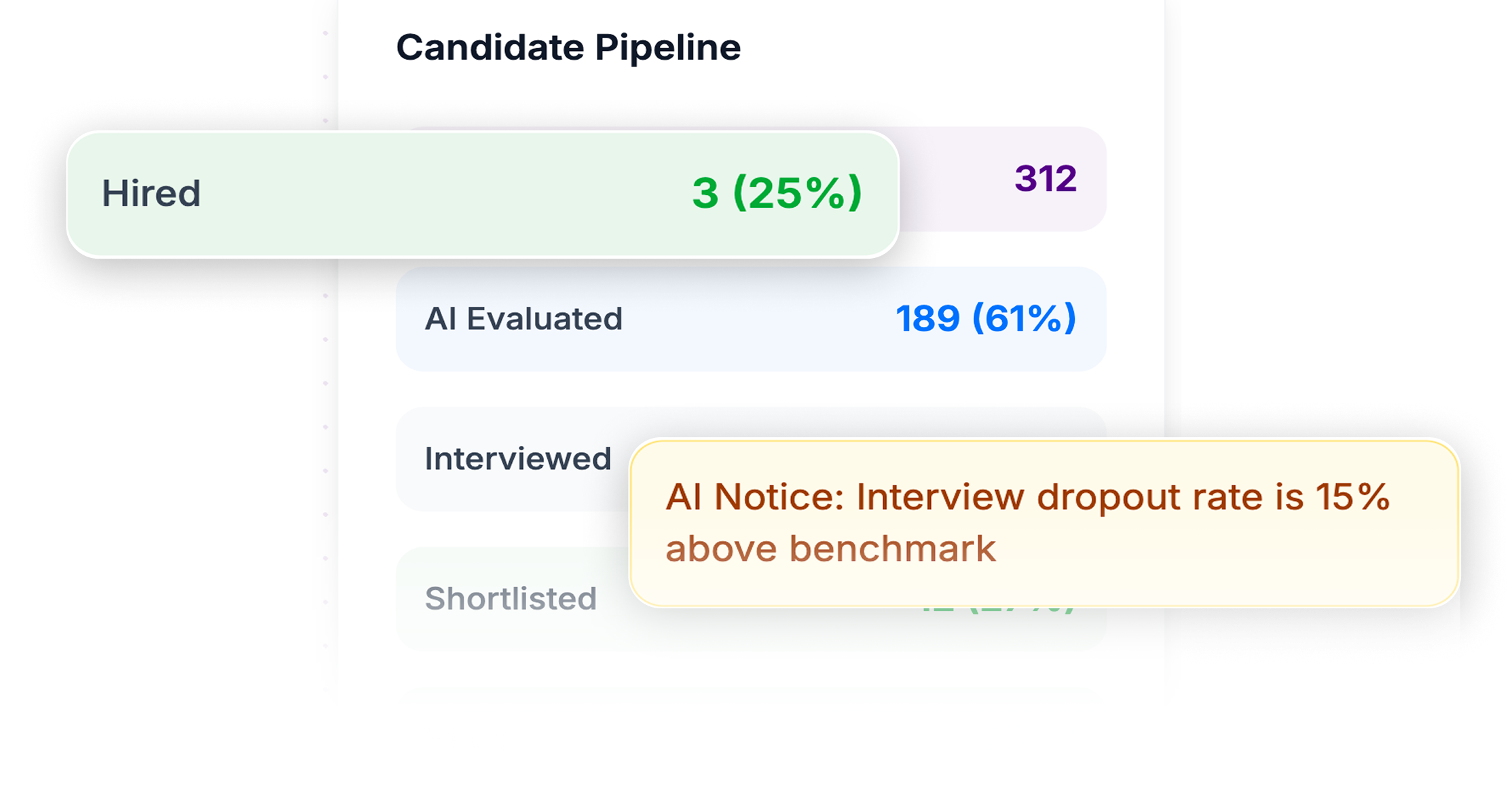
Task: Click the empty middle of Hired card
Action: point(441,194)
